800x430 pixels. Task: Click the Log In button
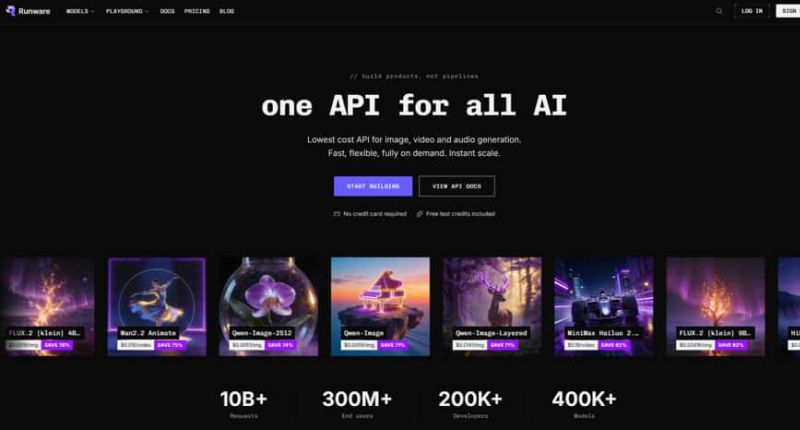tap(752, 11)
